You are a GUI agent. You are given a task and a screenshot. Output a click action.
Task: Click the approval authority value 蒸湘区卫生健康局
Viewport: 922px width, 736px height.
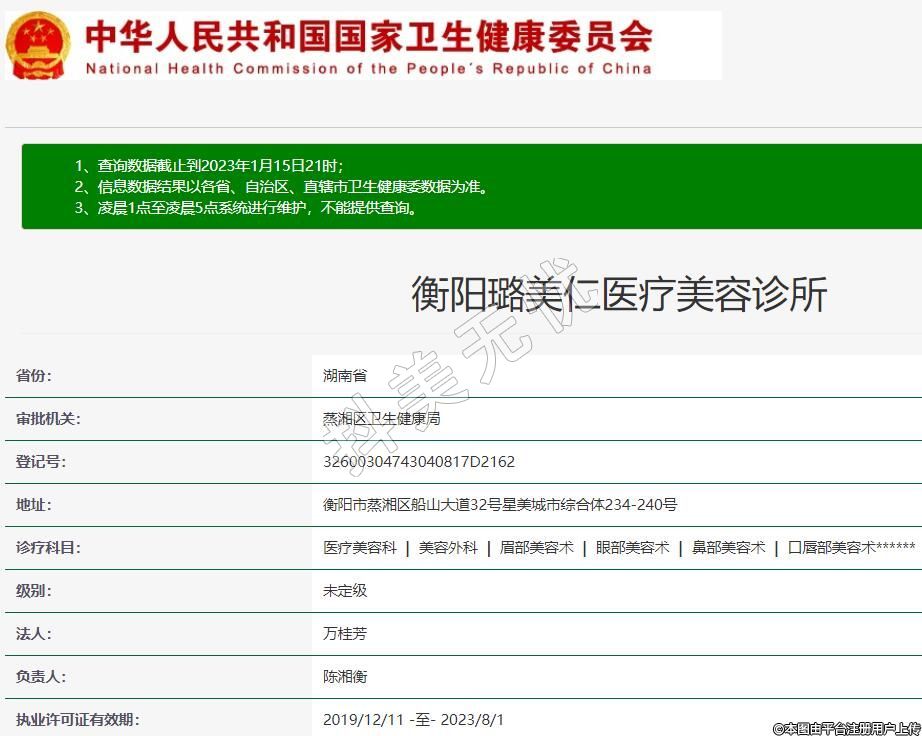(381, 419)
